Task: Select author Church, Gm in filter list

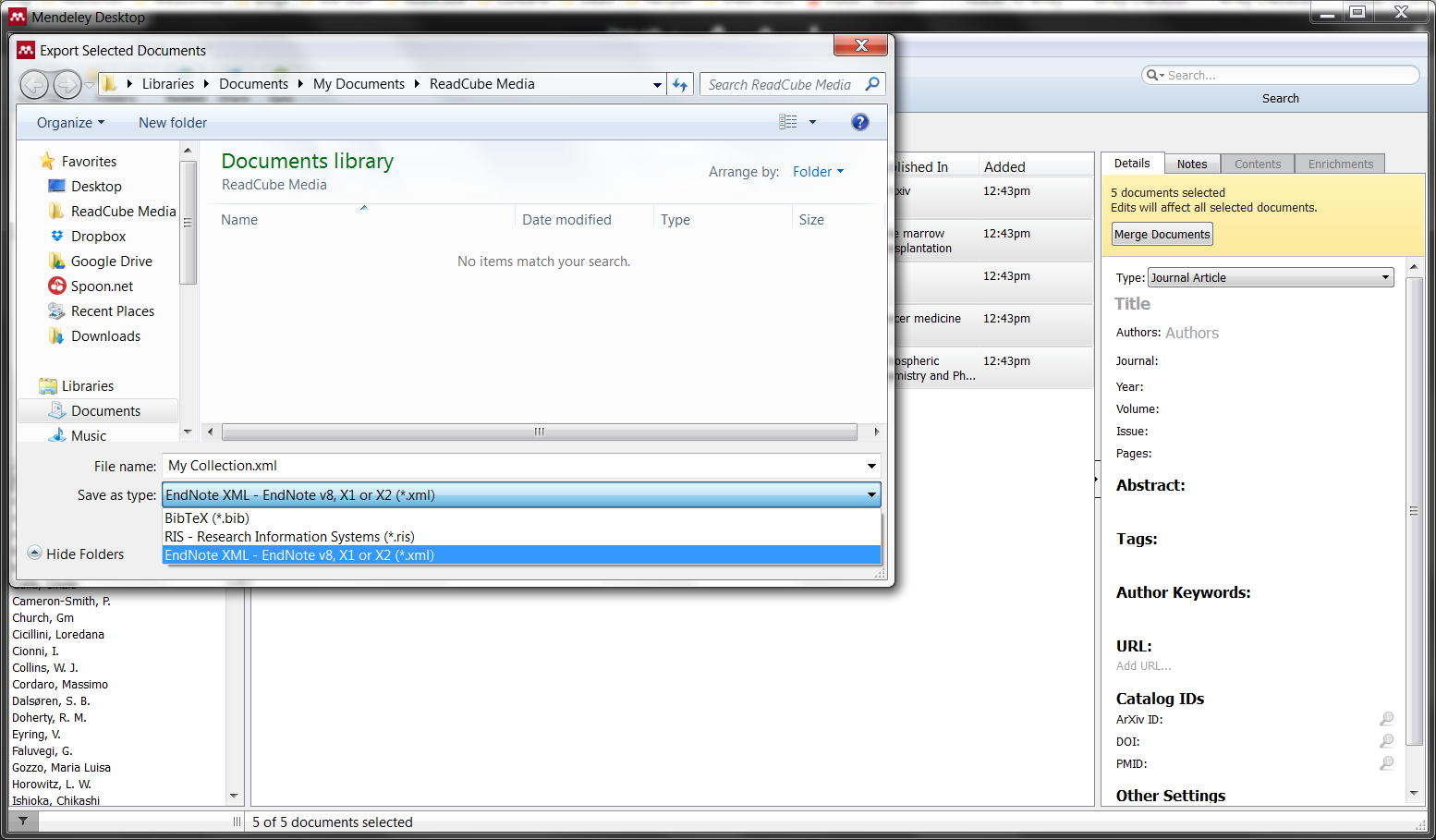Action: point(43,618)
